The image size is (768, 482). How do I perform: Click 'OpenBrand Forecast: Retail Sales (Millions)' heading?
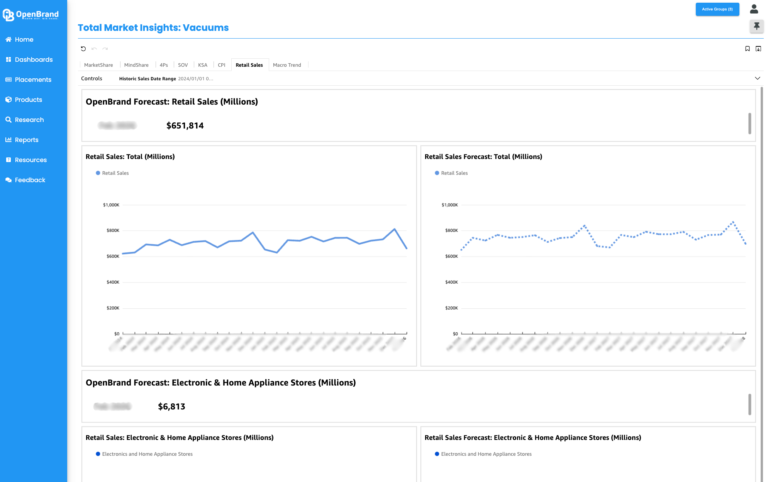tap(172, 101)
